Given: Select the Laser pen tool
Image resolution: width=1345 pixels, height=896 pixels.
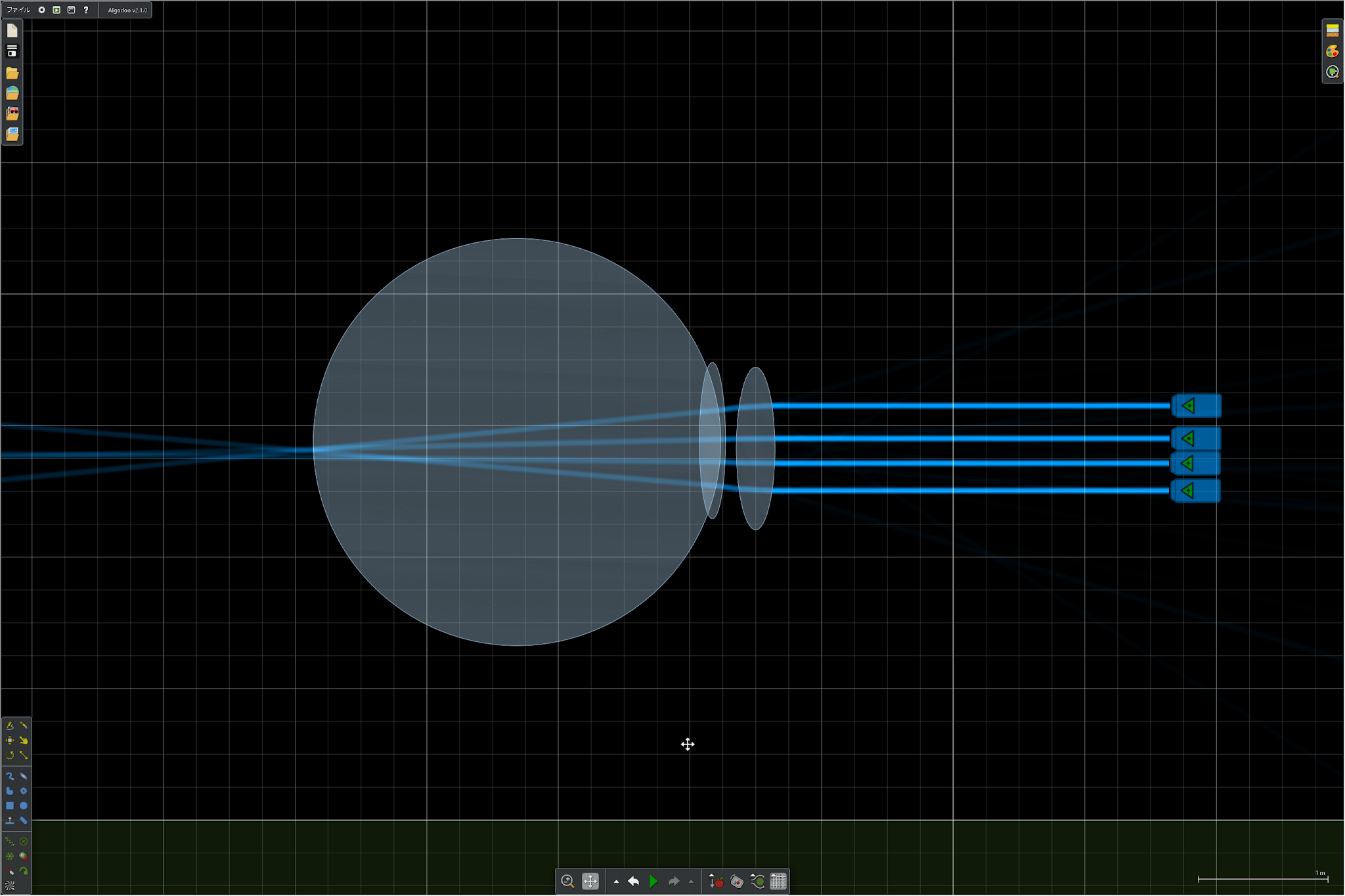Looking at the screenshot, I should click(10, 871).
